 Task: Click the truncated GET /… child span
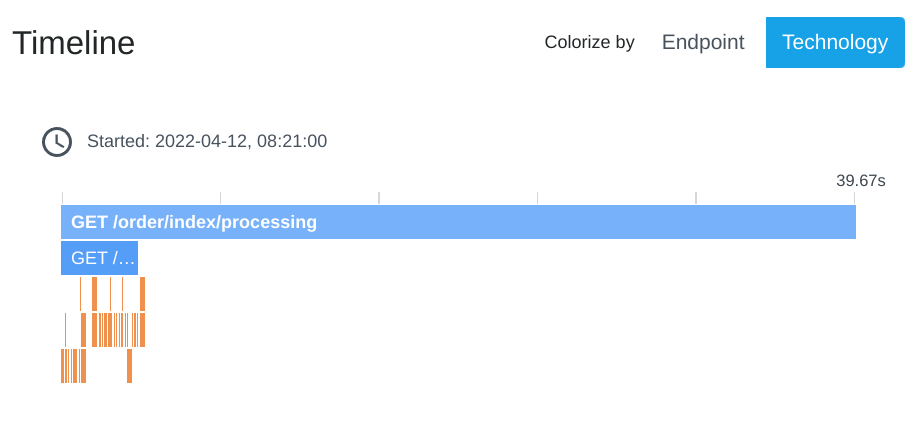pos(99,258)
